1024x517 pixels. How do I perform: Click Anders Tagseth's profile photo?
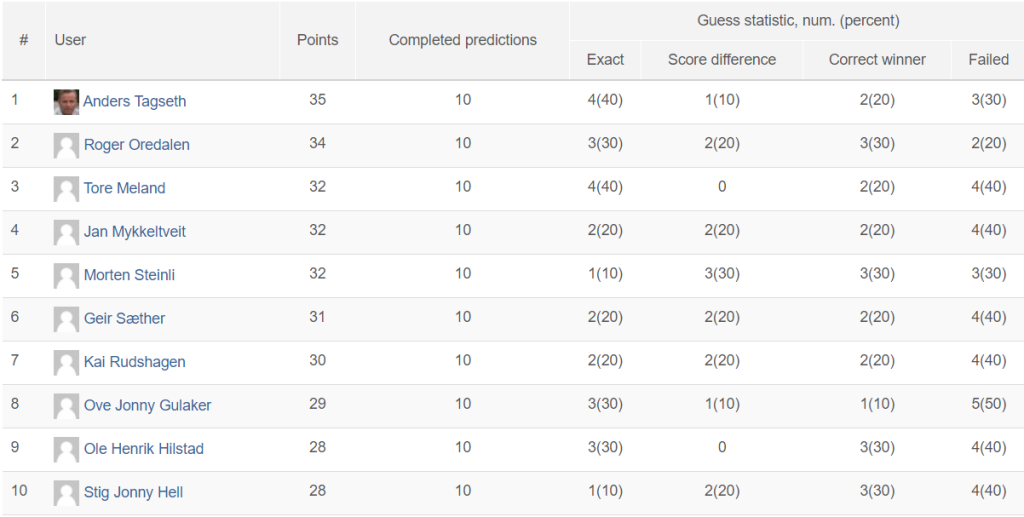66,102
